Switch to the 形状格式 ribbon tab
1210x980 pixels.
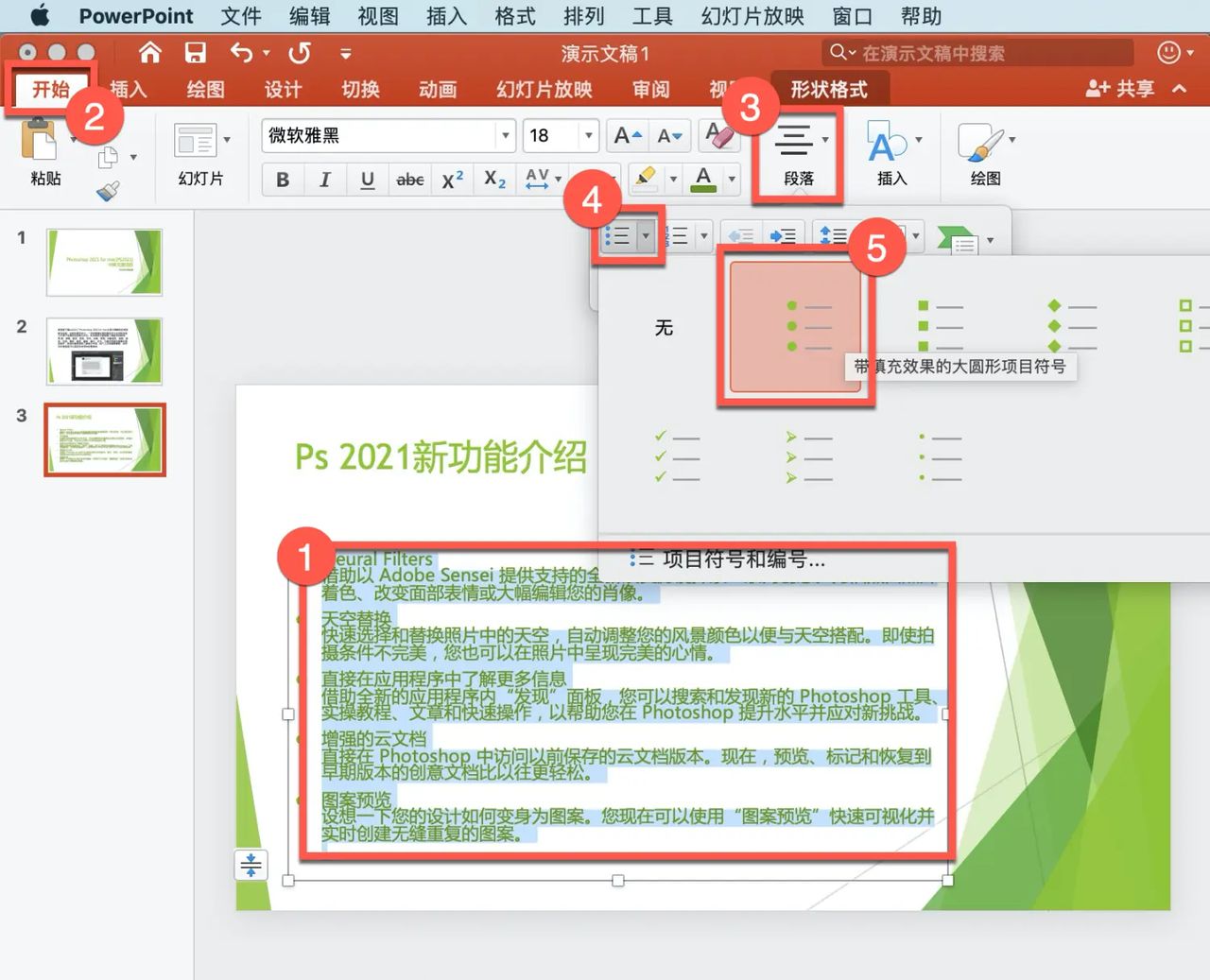(x=829, y=90)
